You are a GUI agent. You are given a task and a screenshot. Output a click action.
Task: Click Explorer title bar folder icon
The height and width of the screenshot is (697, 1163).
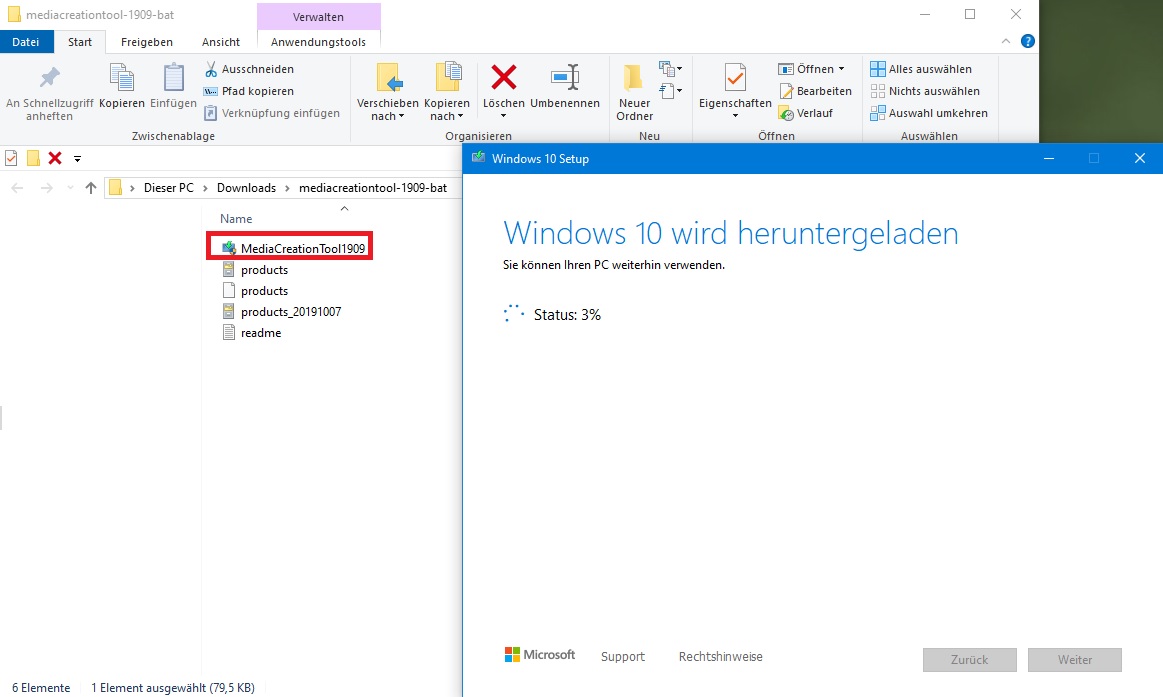tap(14, 14)
